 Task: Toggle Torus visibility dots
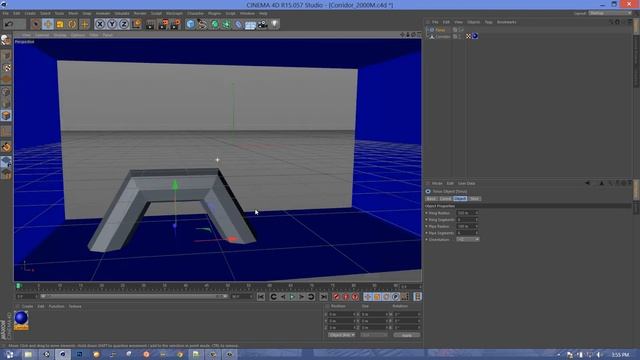click(x=461, y=30)
